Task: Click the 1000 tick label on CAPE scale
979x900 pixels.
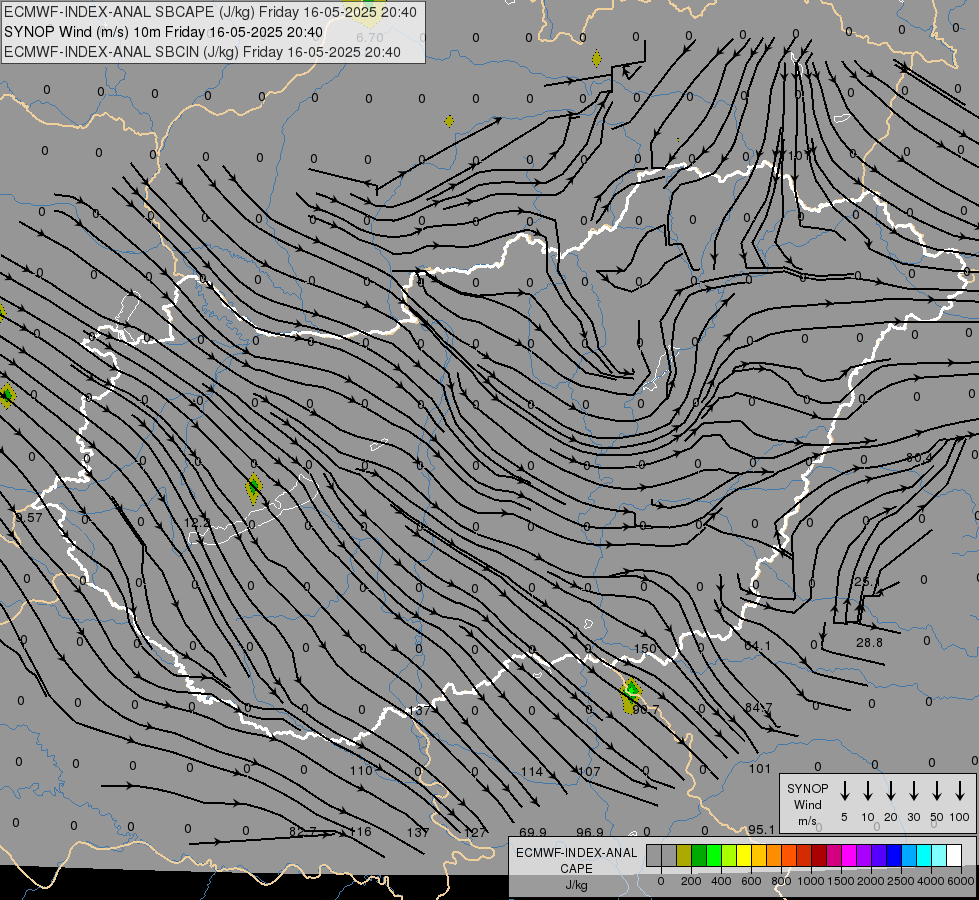Action: pyautogui.click(x=811, y=881)
